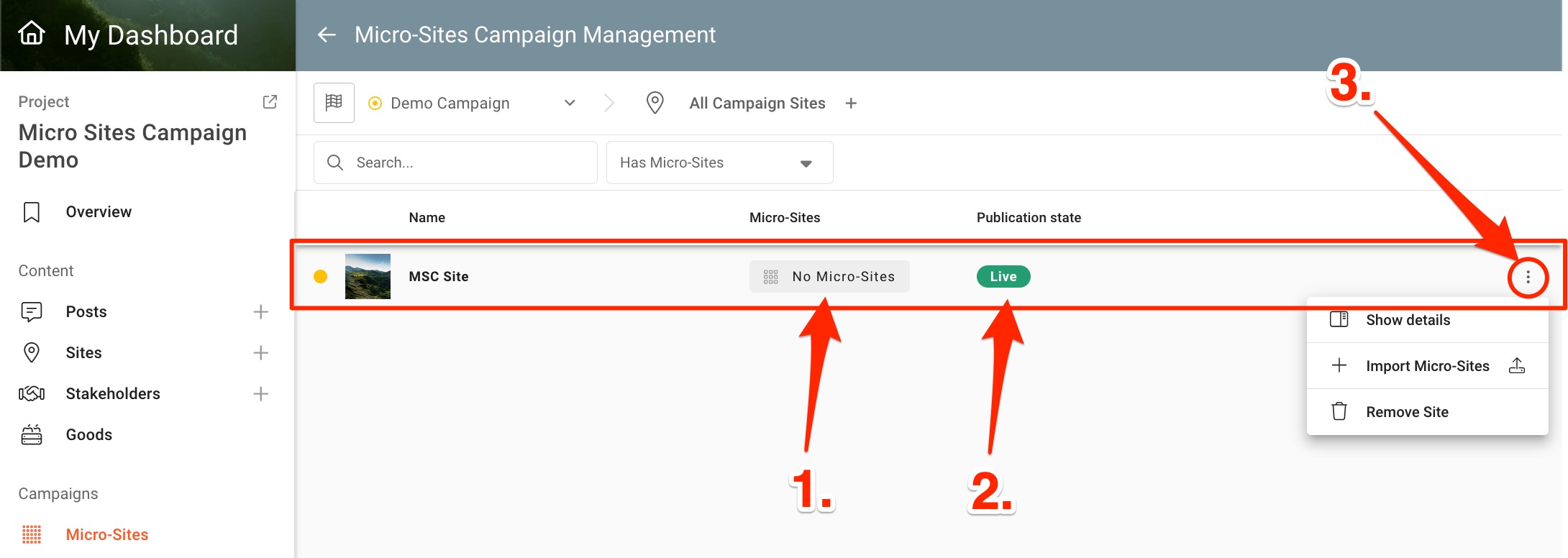Add a campaign site with plus icon
Viewport: 1568px width, 558px height.
click(851, 104)
